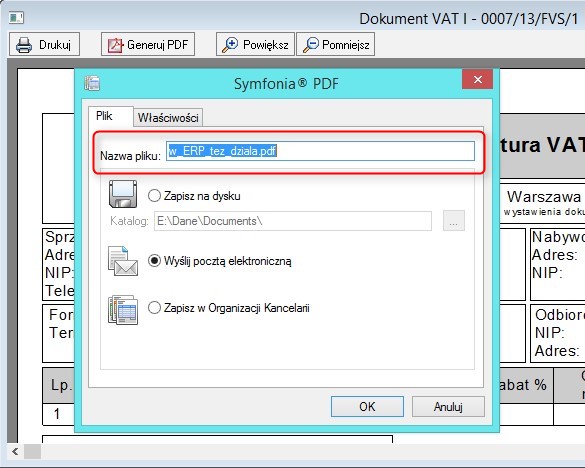Confirm with the OK button
This screenshot has width=585, height=468.
point(367,406)
